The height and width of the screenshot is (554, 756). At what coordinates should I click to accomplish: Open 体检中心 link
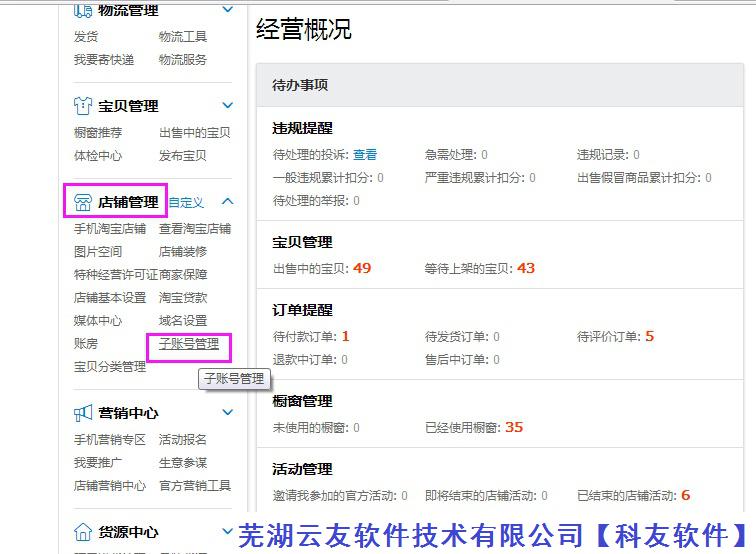coord(98,156)
